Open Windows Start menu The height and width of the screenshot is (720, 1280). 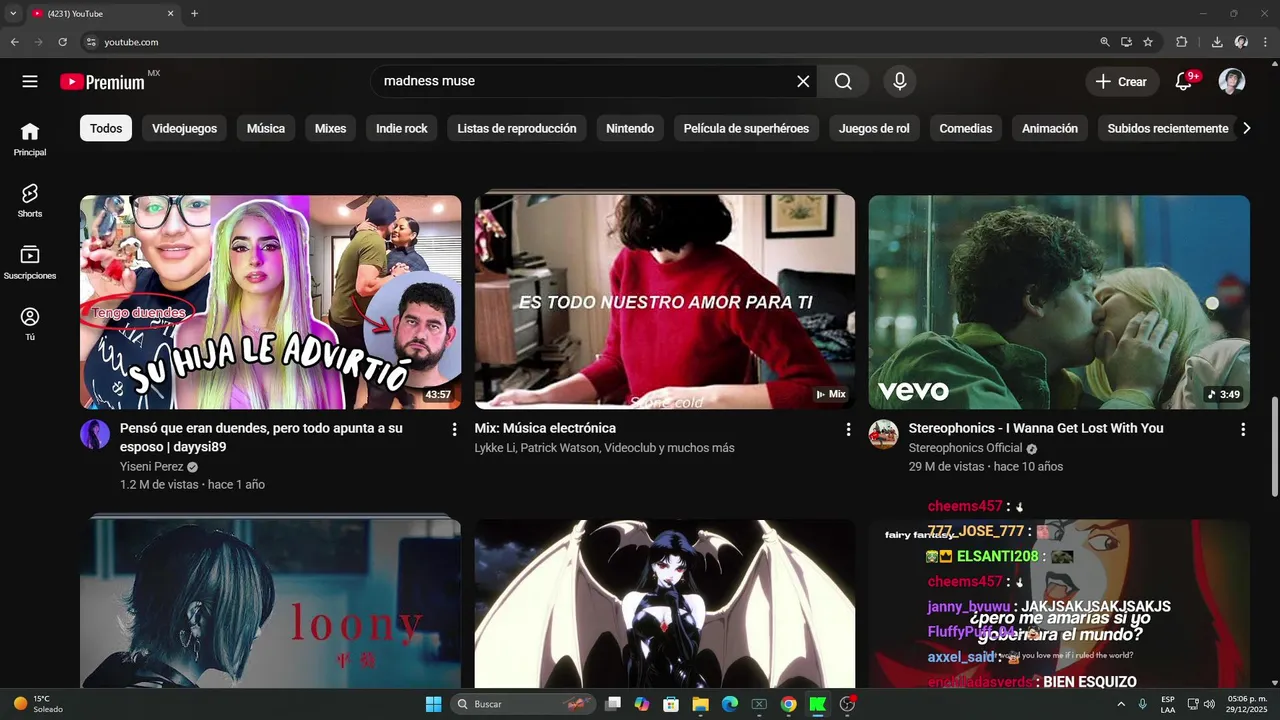(433, 704)
